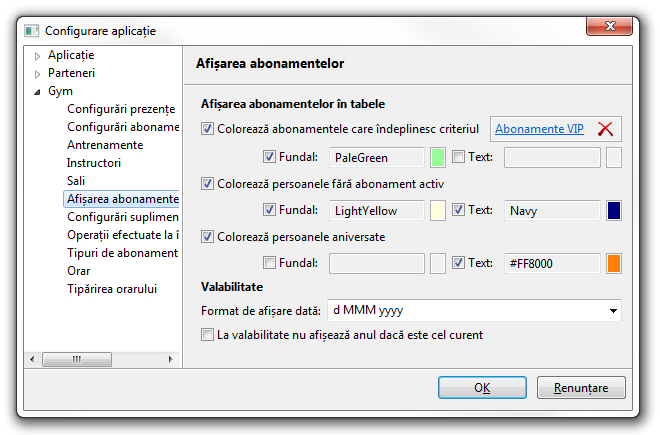The image size is (660, 435).
Task: Select Instructori in the settings tree
Action: pyautogui.click(x=94, y=163)
